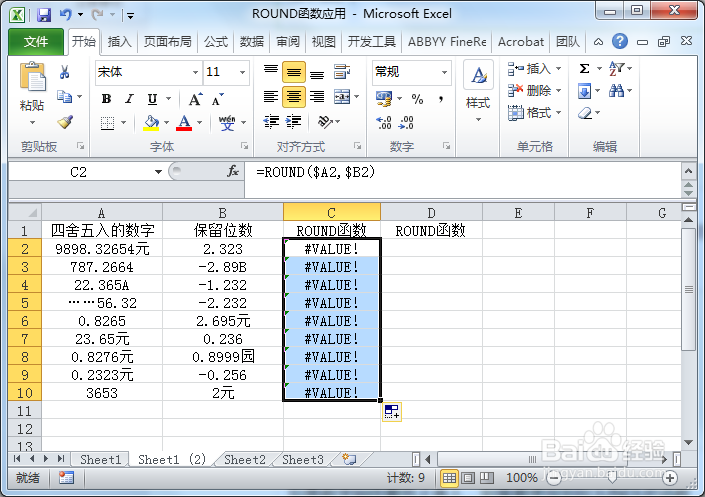Switch to the 数据 ribbon tab
The image size is (705, 497).
pos(252,42)
